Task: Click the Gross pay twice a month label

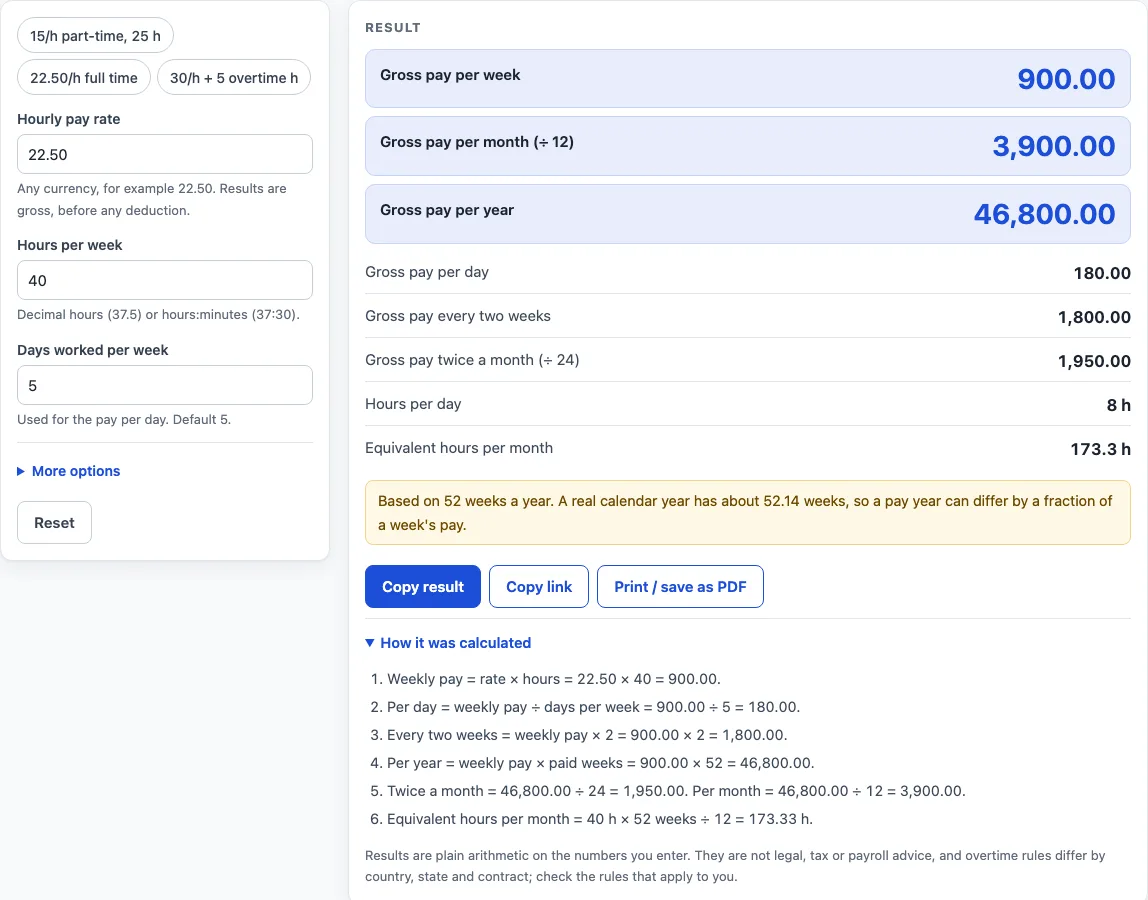Action: (472, 360)
